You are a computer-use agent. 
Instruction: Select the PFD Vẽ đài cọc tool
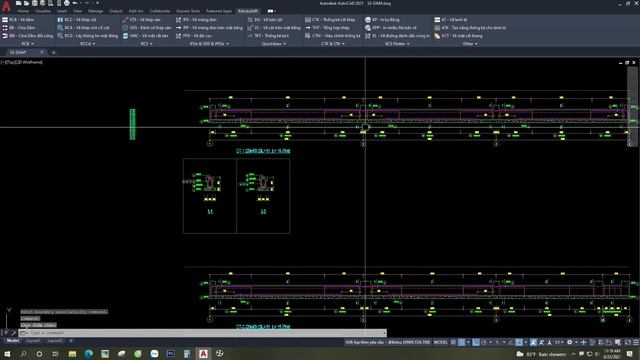coord(193,36)
